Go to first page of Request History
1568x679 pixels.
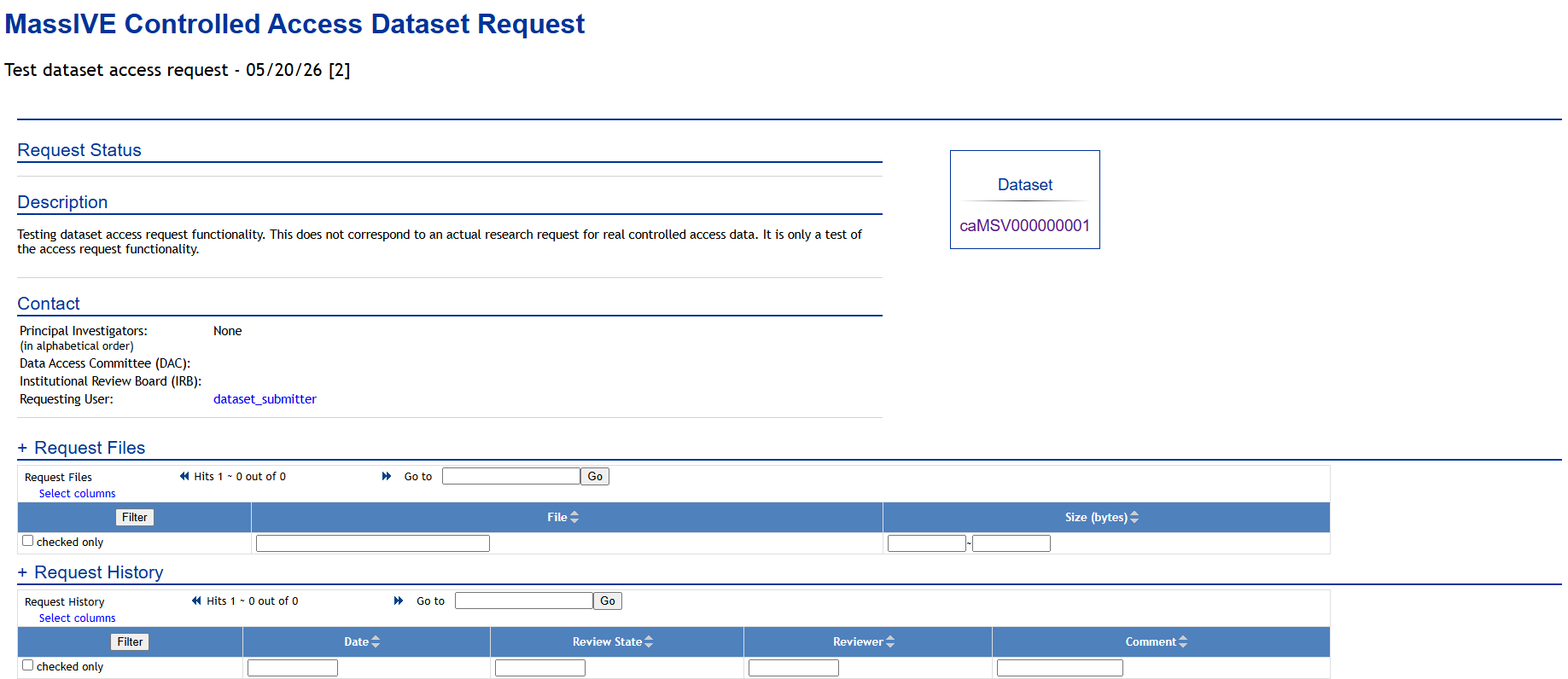coord(196,601)
